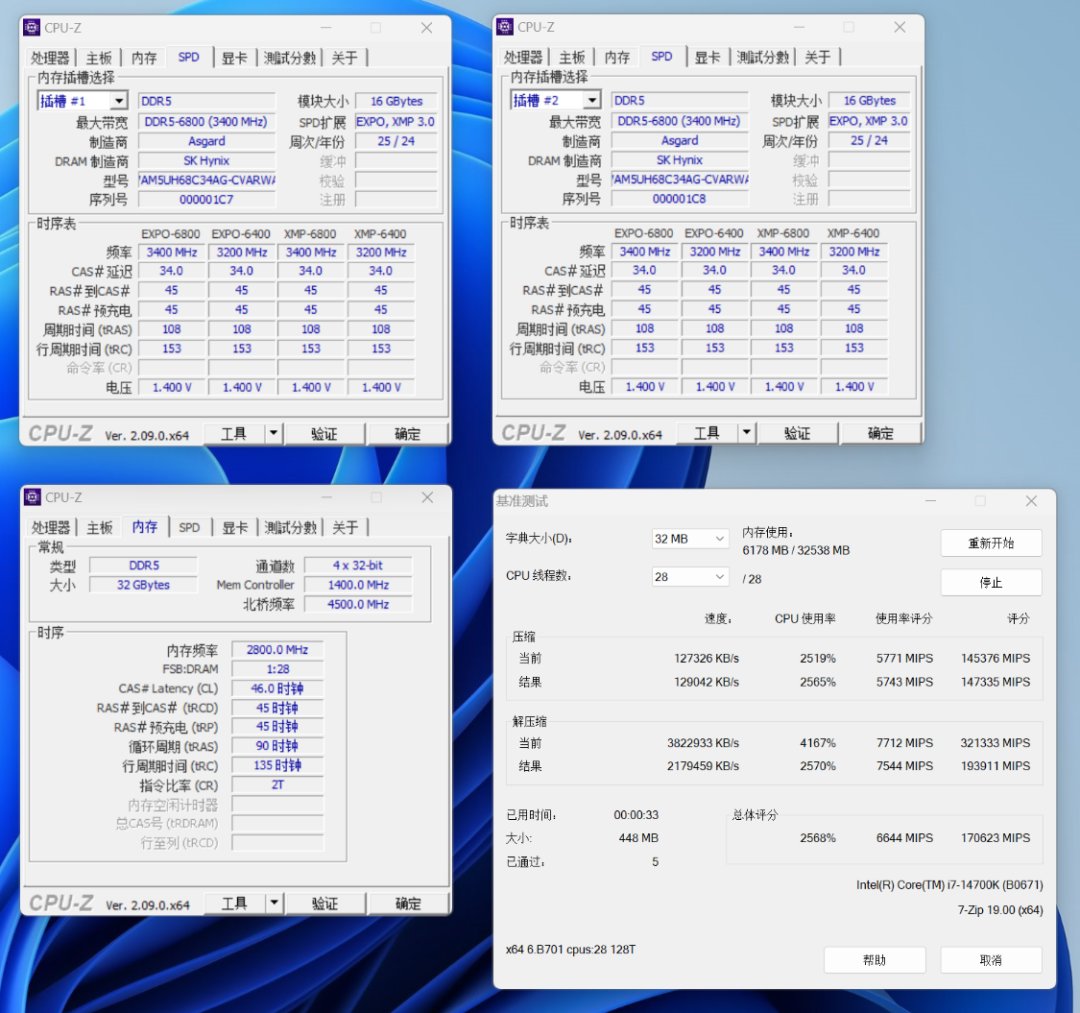Select 内存 tab in memory window
This screenshot has width=1080, height=1013.
tap(145, 527)
